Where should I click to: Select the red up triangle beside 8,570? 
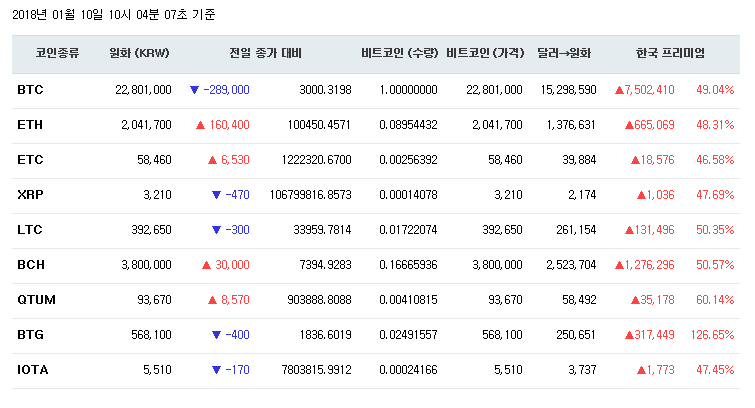pyautogui.click(x=212, y=300)
